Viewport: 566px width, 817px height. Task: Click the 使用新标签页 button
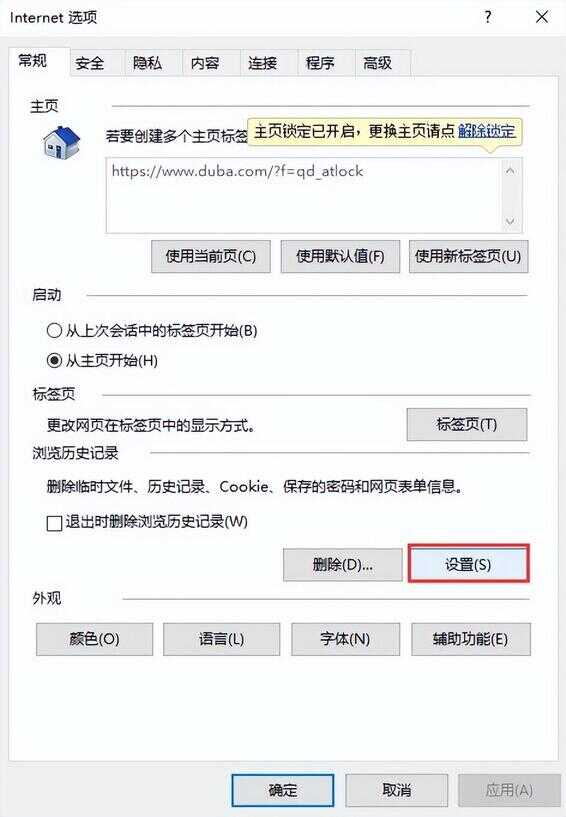468,256
